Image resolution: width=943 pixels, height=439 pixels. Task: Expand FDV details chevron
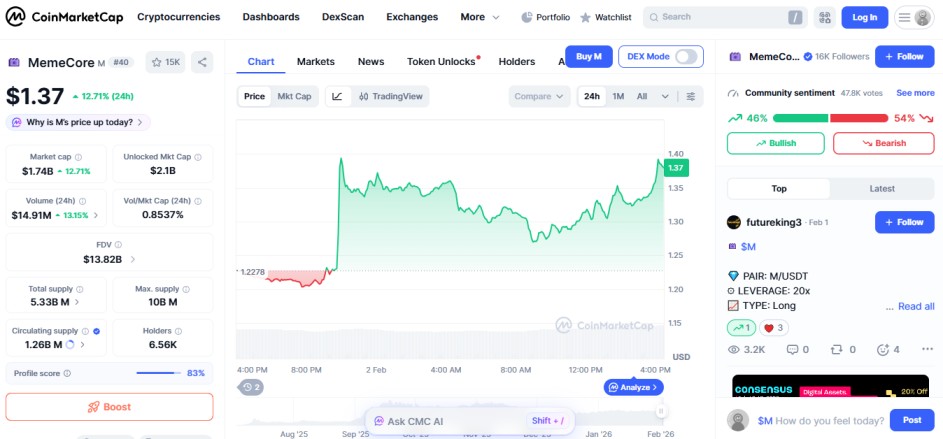pyautogui.click(x=133, y=260)
